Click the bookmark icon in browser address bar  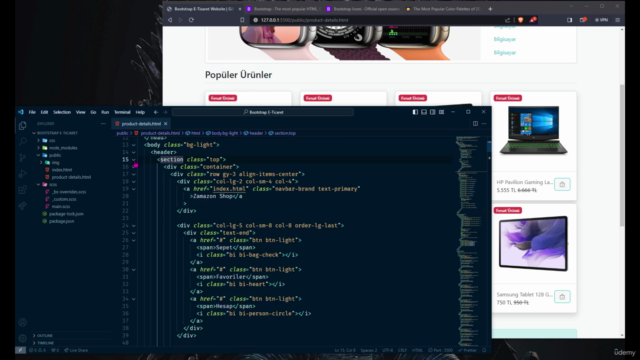(x=242, y=20)
